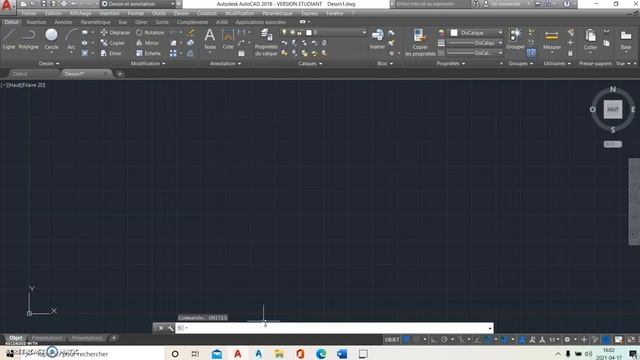Screen dimensions: 640x360
Task: Close the command line with X
Action: (x=160, y=328)
